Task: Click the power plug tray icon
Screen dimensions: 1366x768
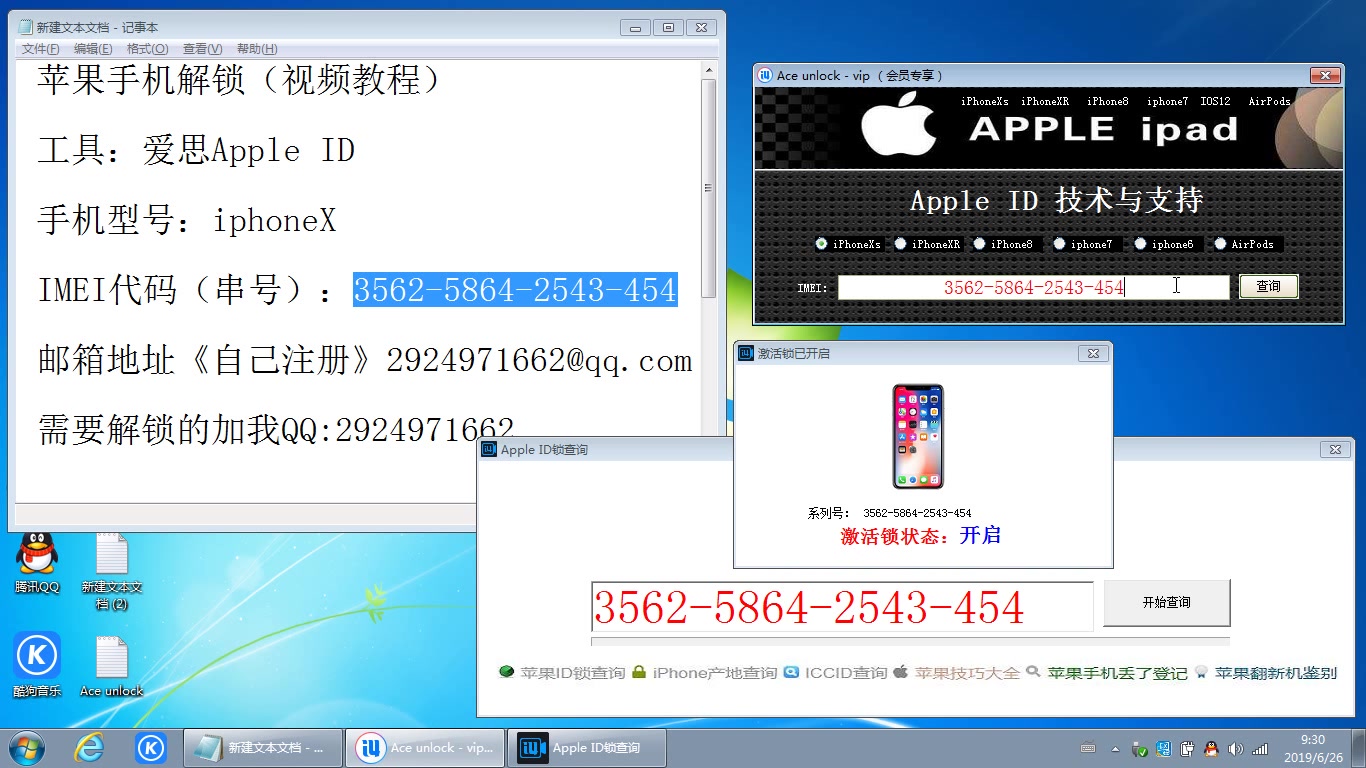Action: [x=1188, y=749]
